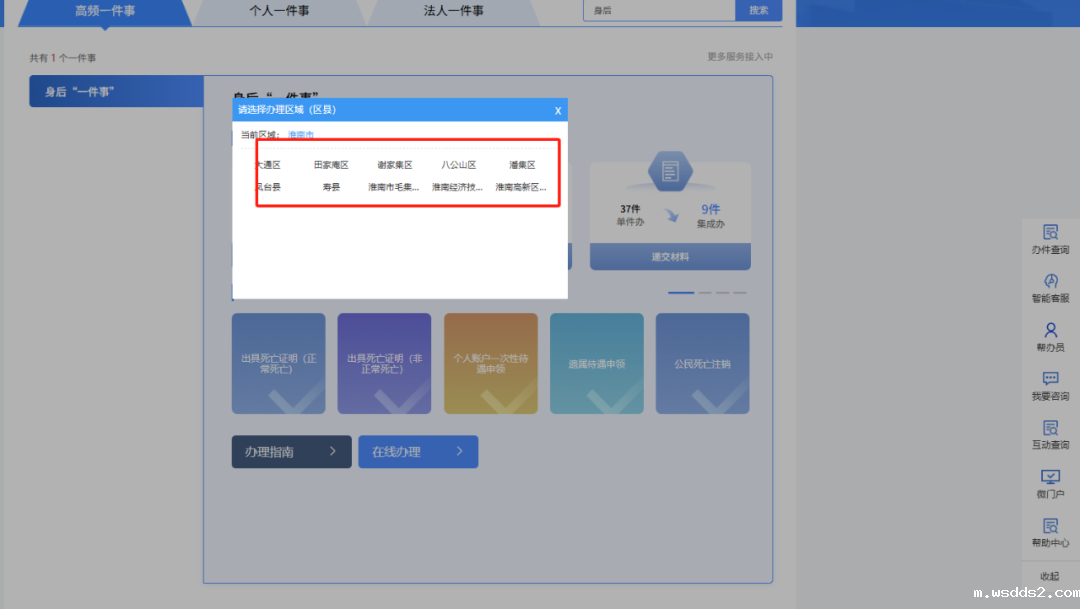Click the 搜索 search button
The width and height of the screenshot is (1080, 609).
[x=758, y=10]
